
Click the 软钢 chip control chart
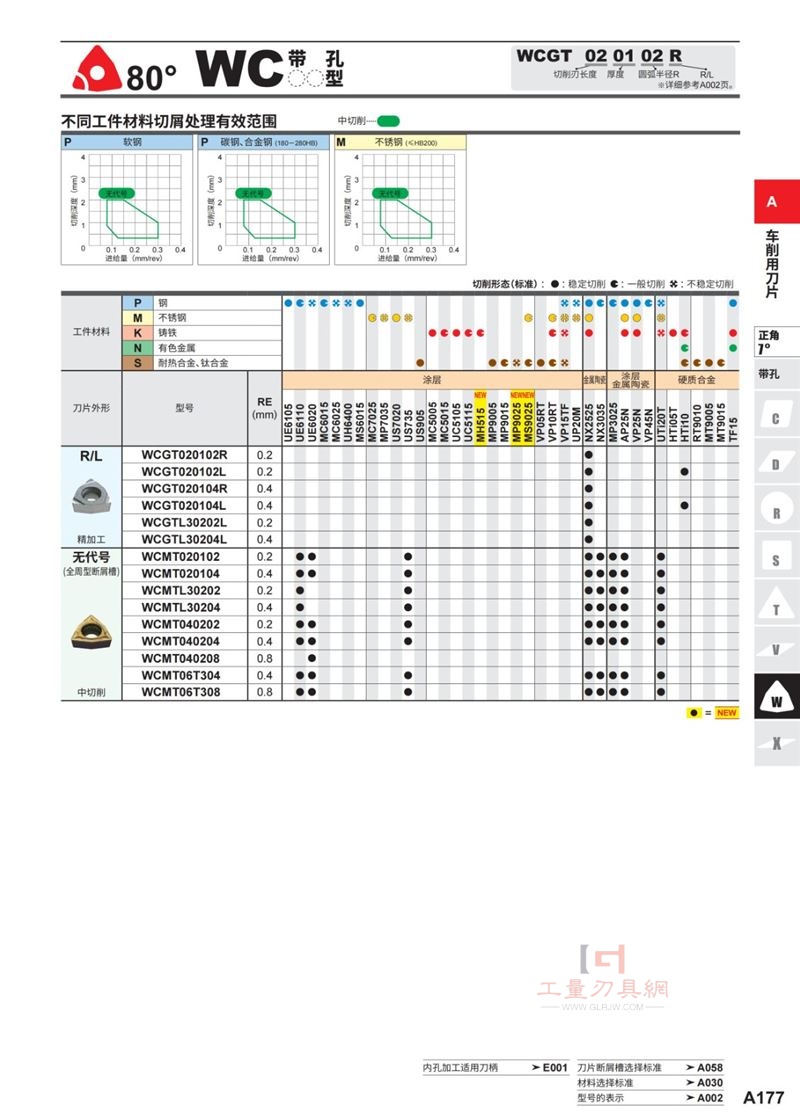(x=126, y=199)
